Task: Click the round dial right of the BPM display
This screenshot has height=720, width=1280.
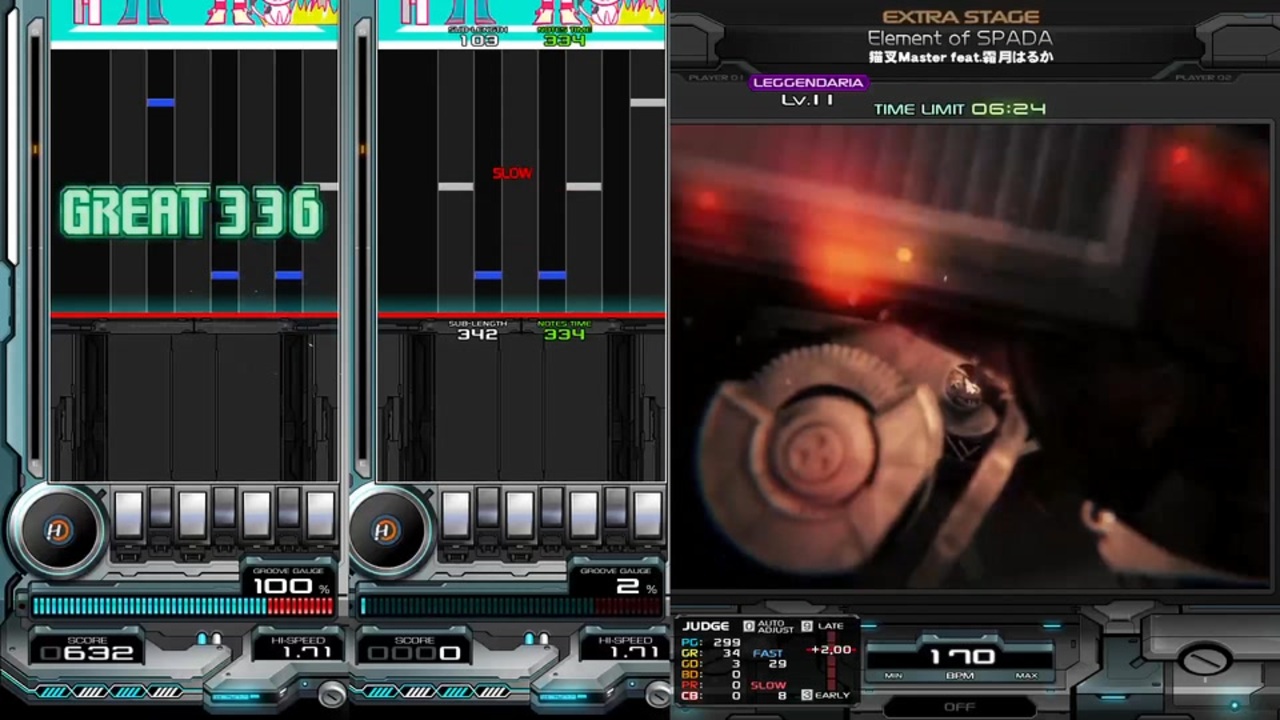Action: point(1205,660)
